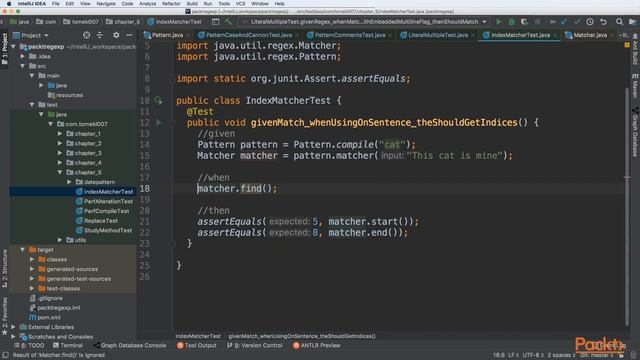640x360 pixels.
Task: Expand the utils package
Action: pyautogui.click(x=60, y=240)
